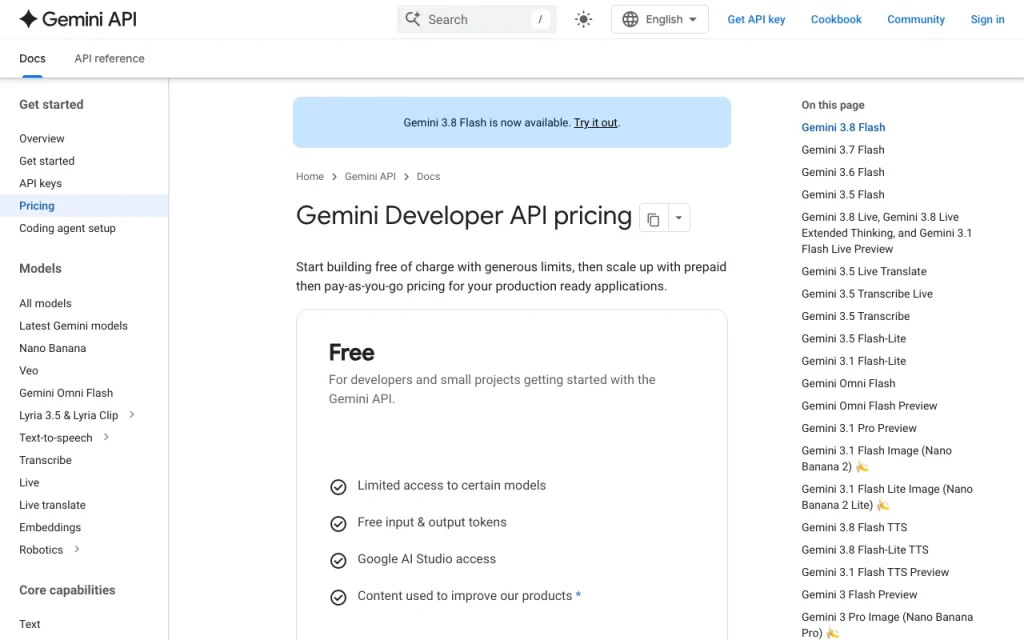Click the check icon beside Limited access
Image resolution: width=1024 pixels, height=640 pixels.
point(338,487)
